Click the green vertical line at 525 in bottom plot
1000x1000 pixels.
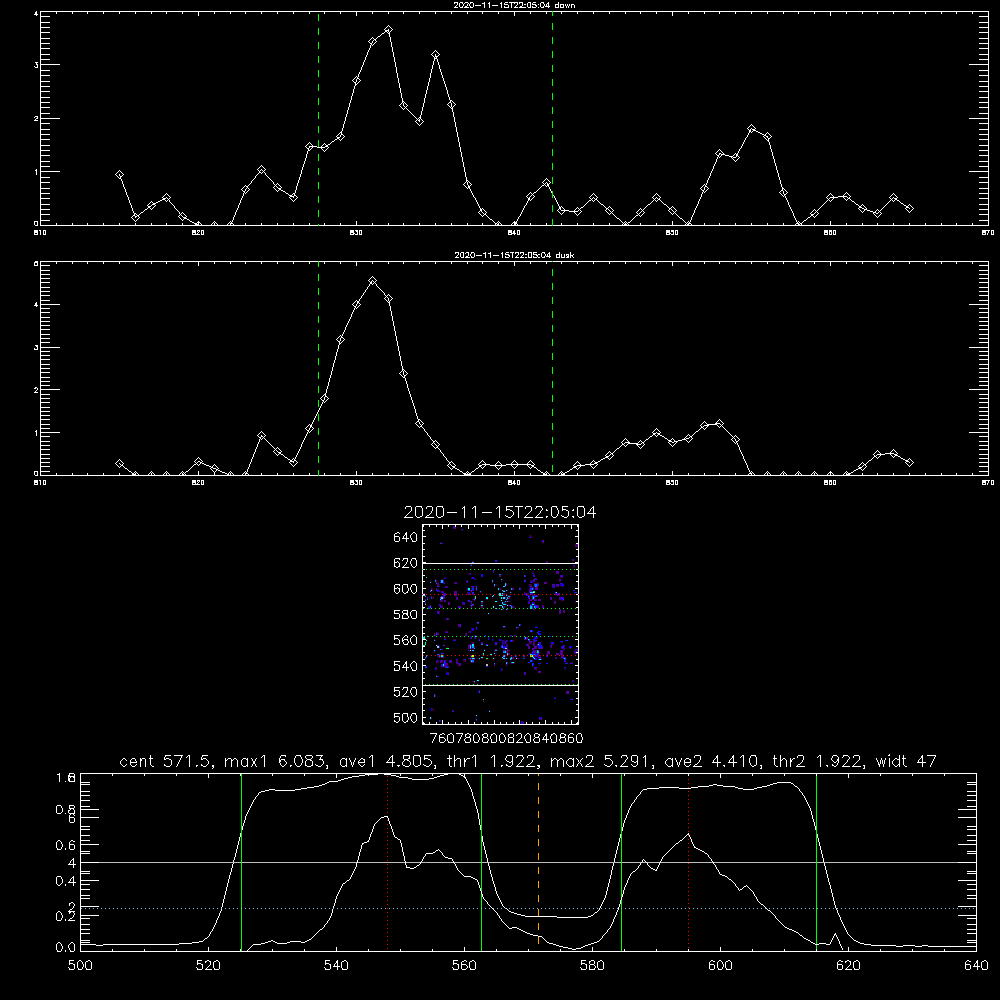pos(241,861)
